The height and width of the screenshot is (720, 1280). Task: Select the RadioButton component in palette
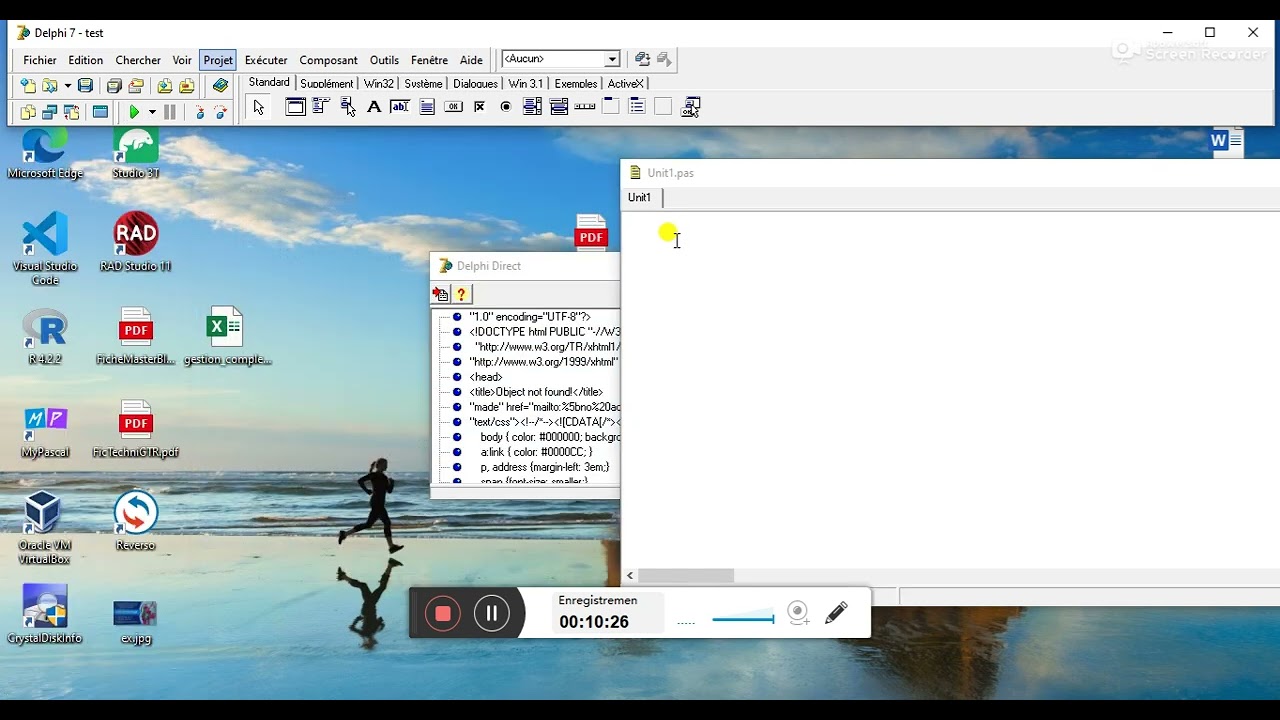(x=506, y=107)
